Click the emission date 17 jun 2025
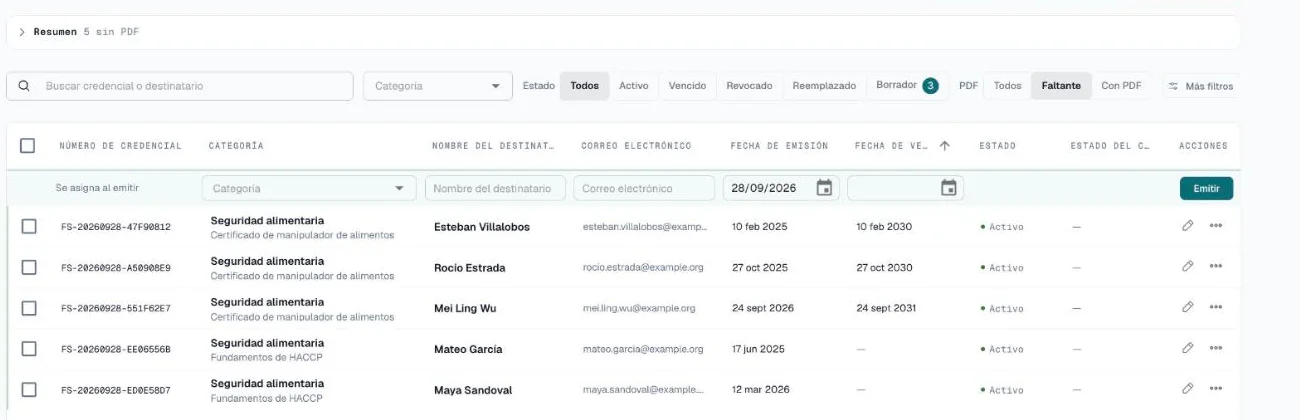 (758, 350)
